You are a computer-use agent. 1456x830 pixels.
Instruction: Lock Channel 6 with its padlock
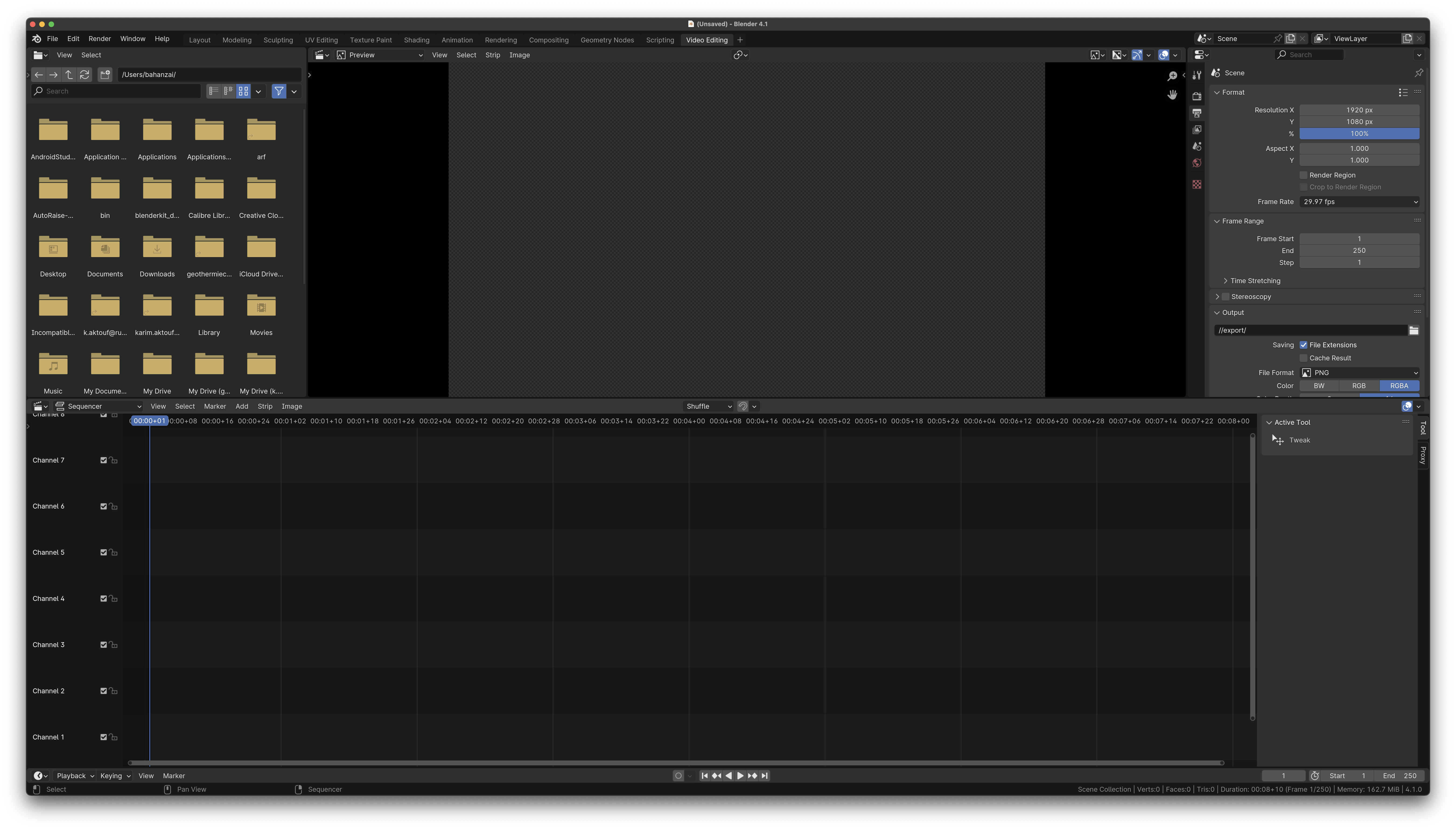pyautogui.click(x=113, y=506)
